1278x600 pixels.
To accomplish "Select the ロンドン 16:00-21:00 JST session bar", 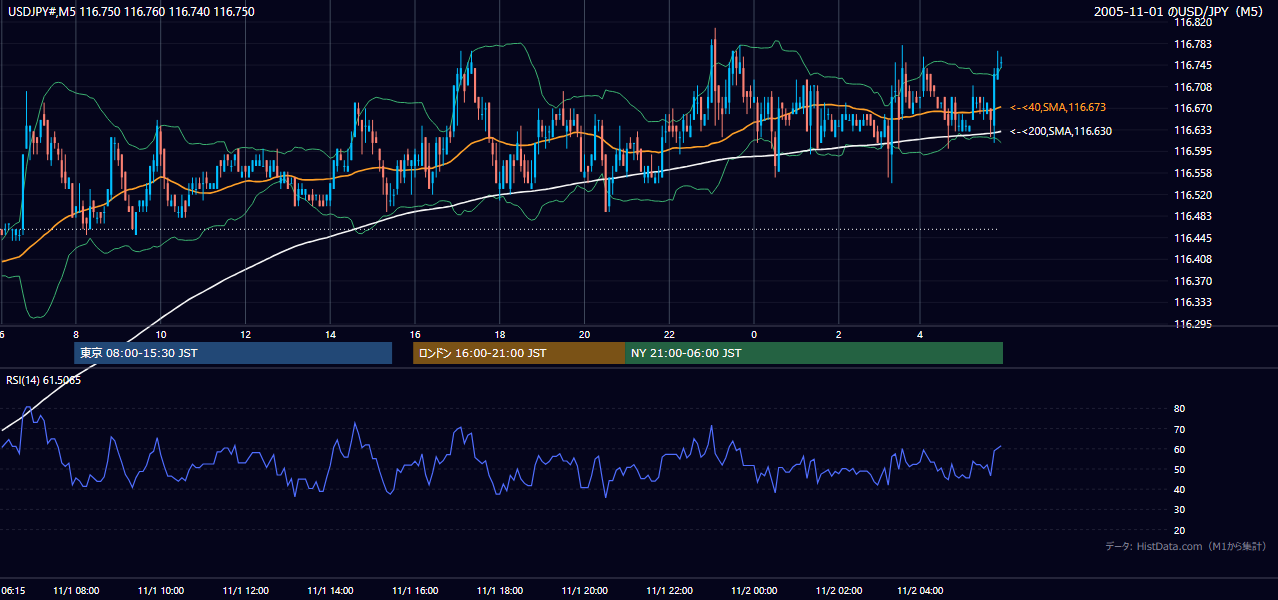I will [x=519, y=353].
